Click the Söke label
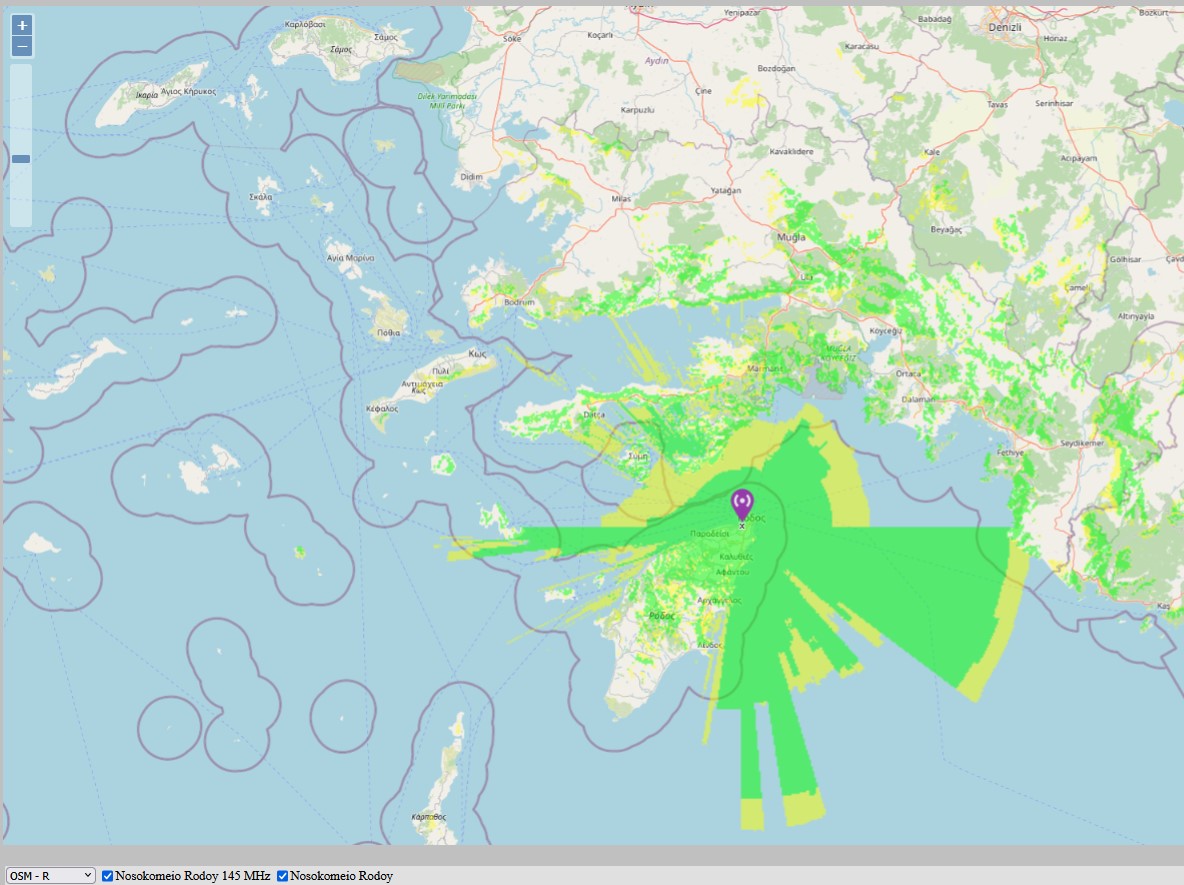This screenshot has width=1184, height=885. tap(512, 39)
